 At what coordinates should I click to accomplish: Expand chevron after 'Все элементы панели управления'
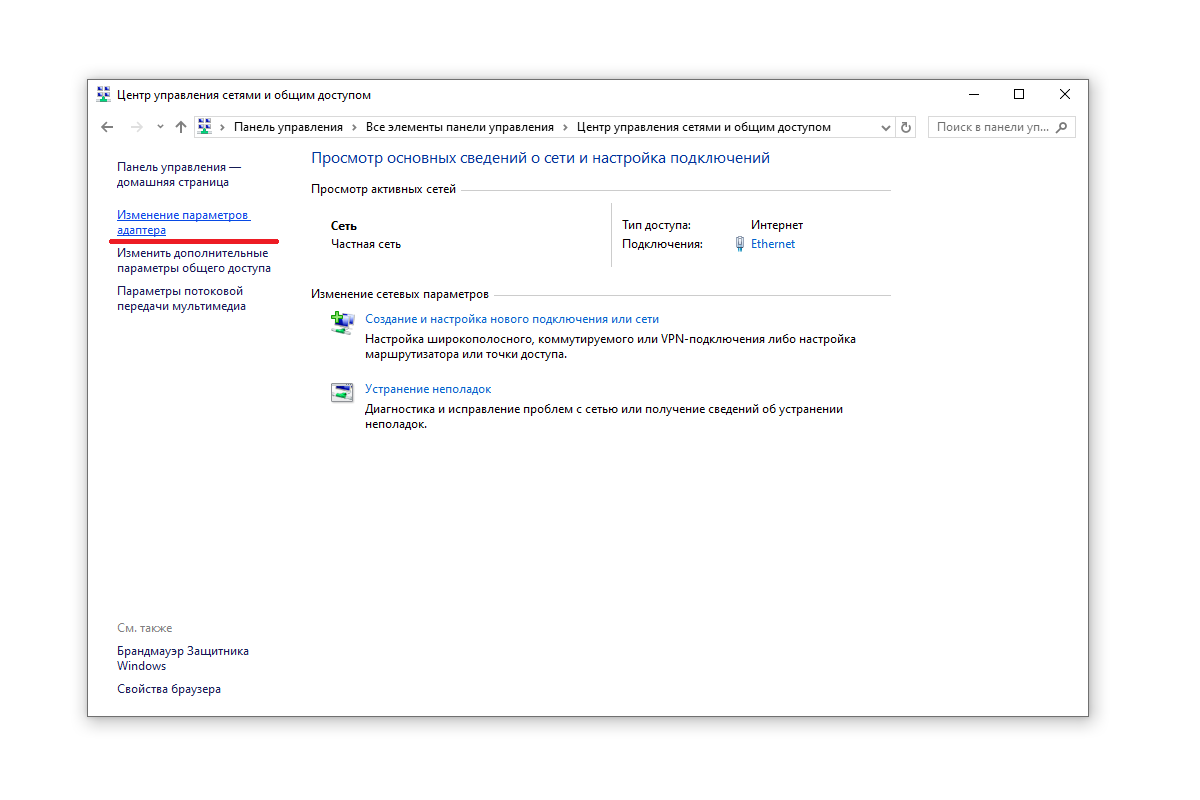pos(565,127)
